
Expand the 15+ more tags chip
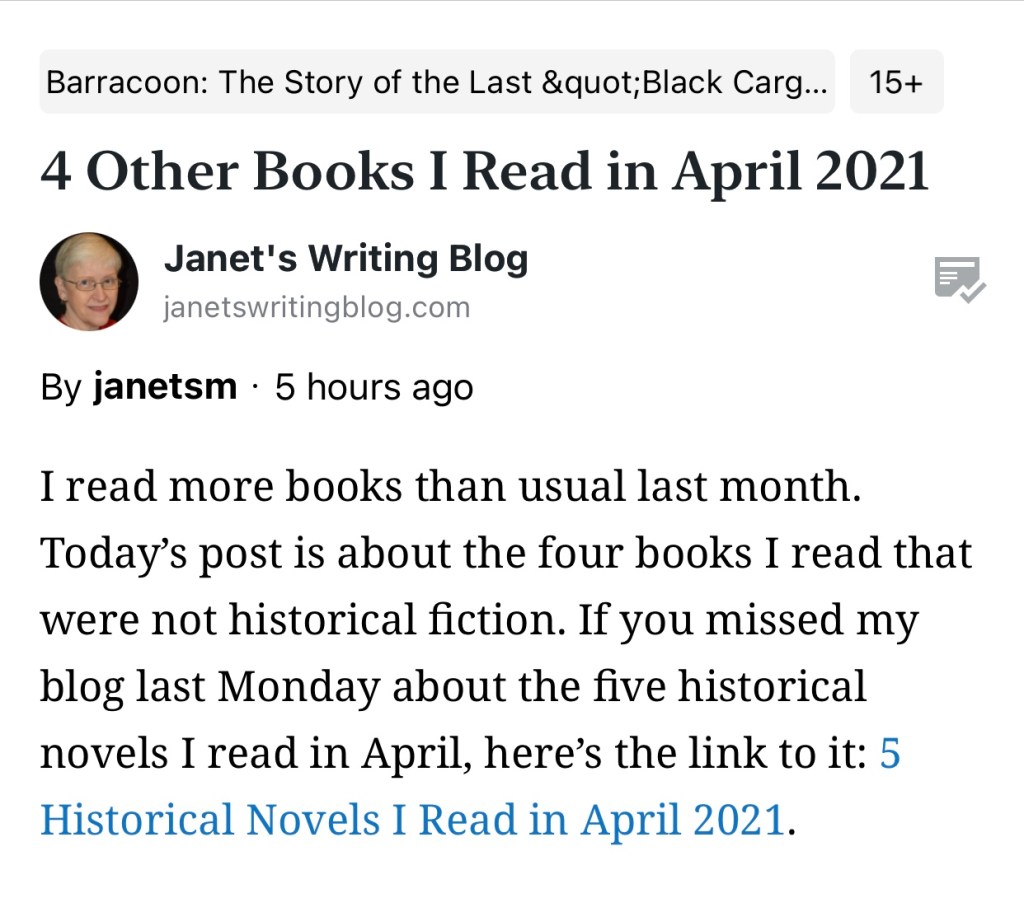tap(896, 82)
